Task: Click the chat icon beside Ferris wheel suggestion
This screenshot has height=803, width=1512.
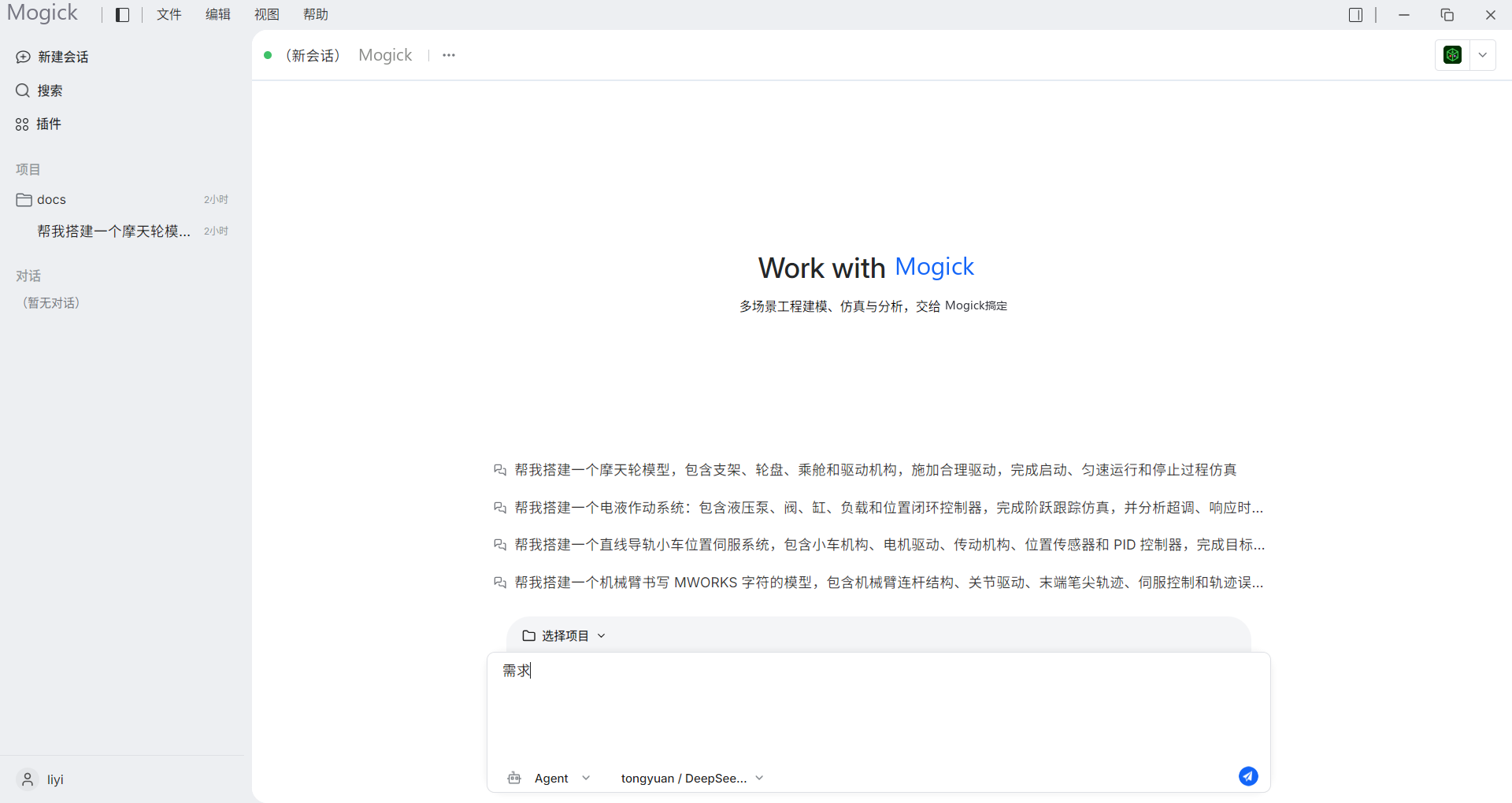Action: (500, 470)
